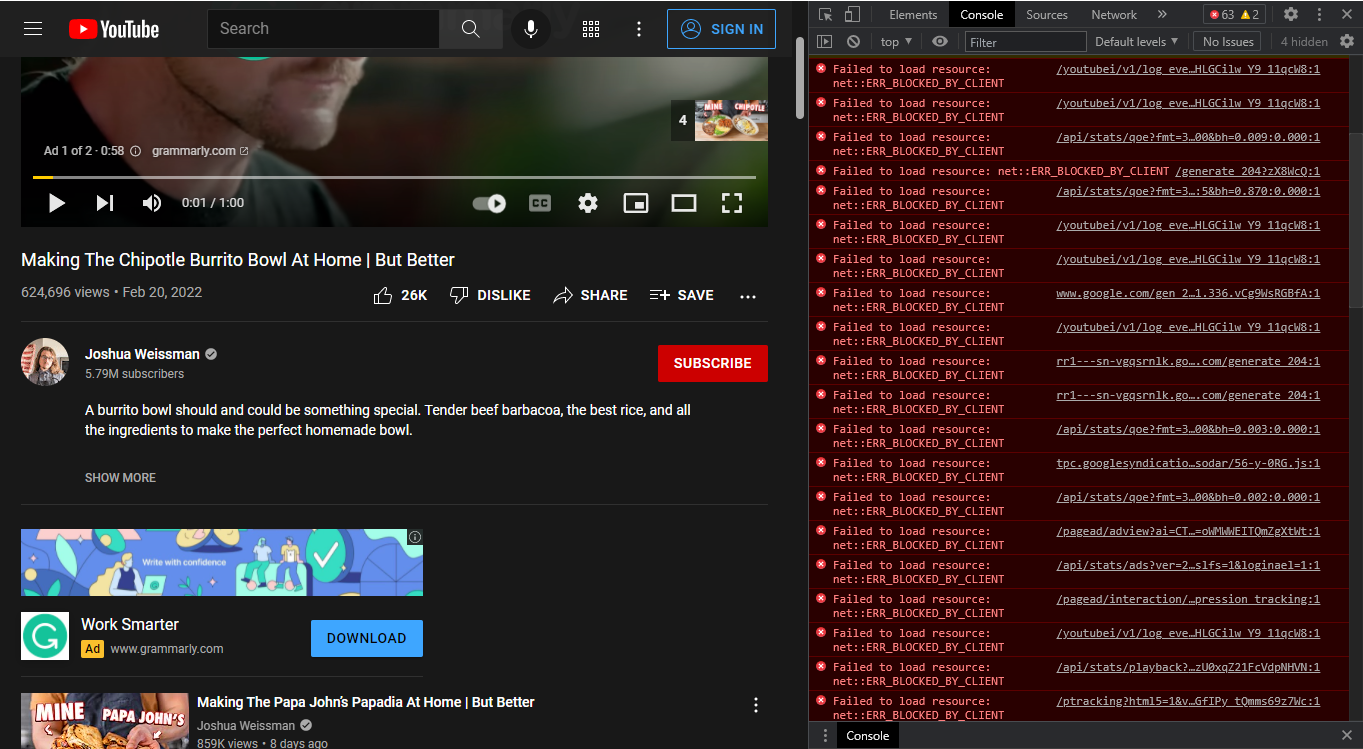Click the 63 errors counter

pyautogui.click(x=1222, y=14)
